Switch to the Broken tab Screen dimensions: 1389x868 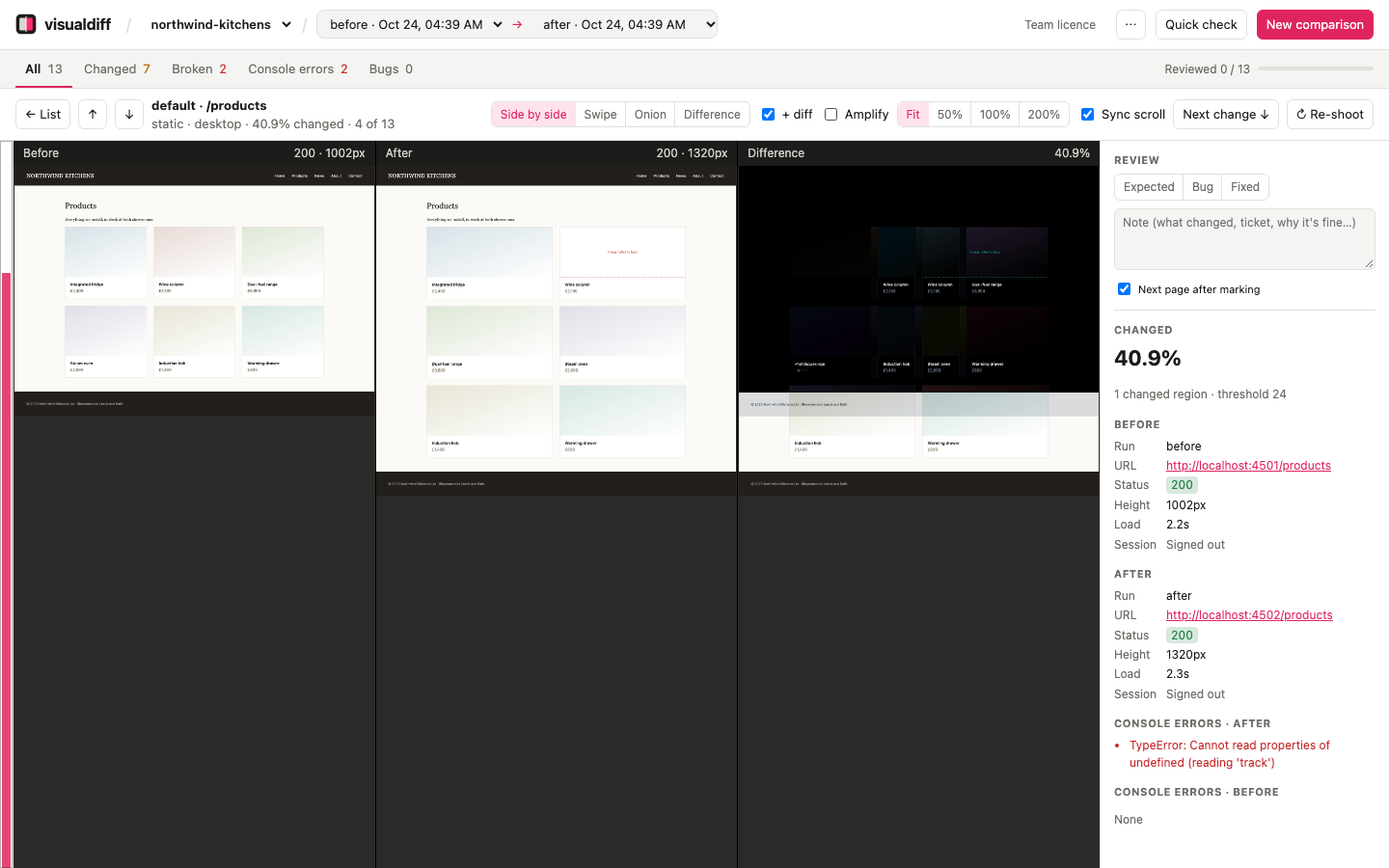pyautogui.click(x=199, y=68)
